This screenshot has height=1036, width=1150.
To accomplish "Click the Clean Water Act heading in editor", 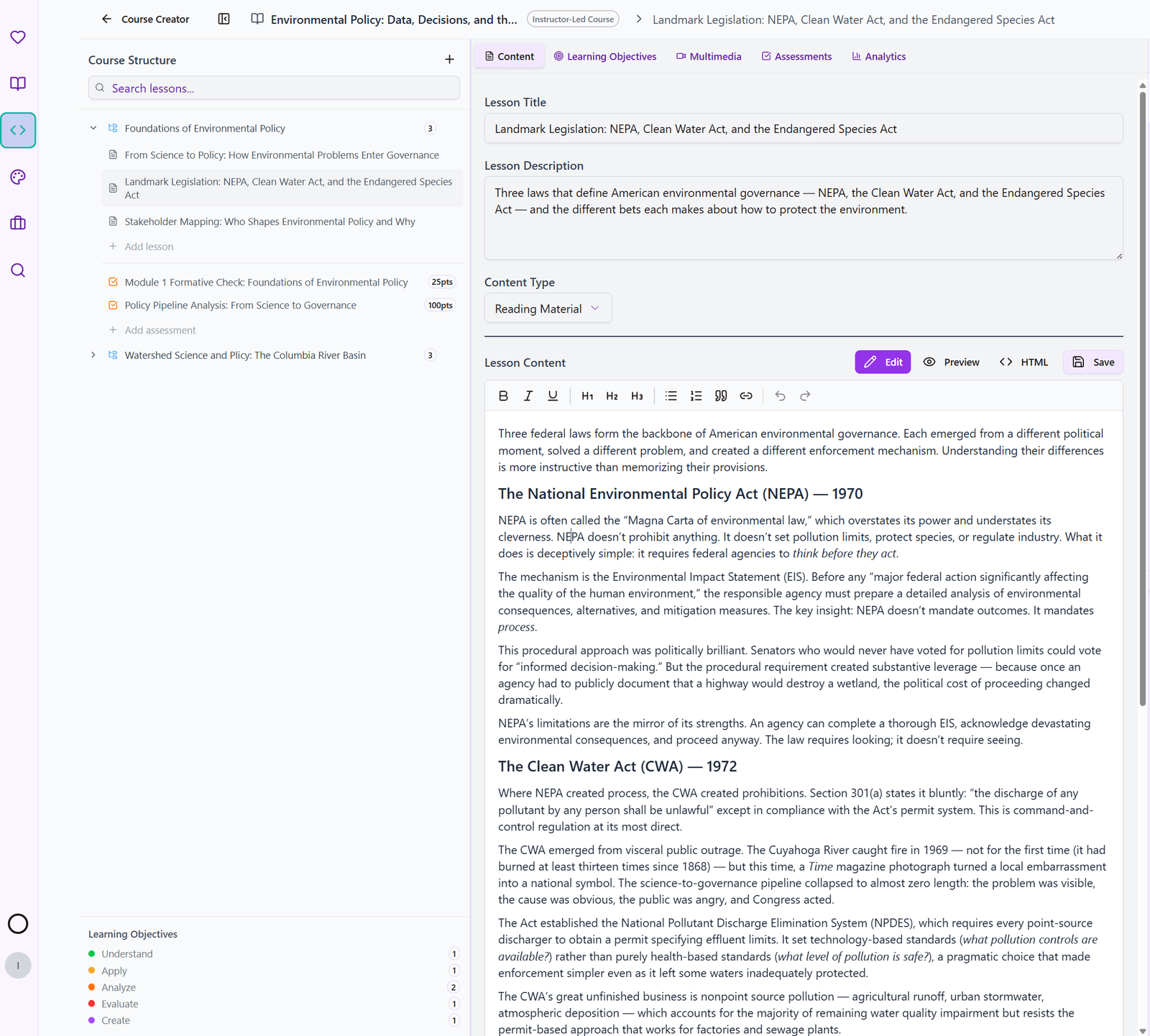I will coord(617,766).
